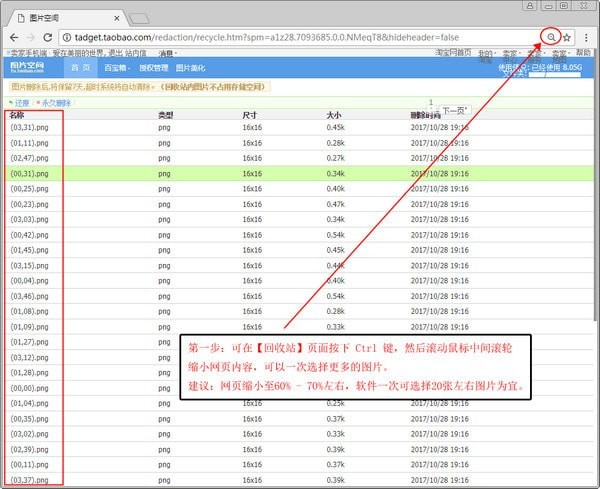600x489 pixels.
Task: Click the 已经使用 8.05G storage usage text
Action: click(557, 67)
